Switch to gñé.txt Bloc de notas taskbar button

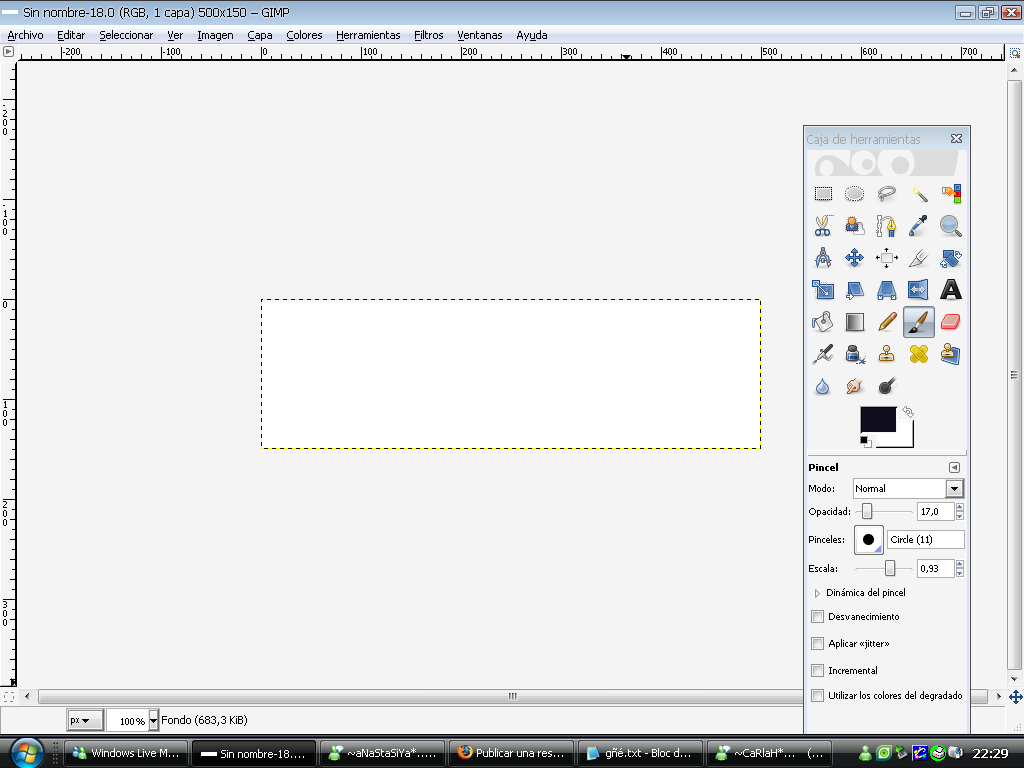[641, 753]
